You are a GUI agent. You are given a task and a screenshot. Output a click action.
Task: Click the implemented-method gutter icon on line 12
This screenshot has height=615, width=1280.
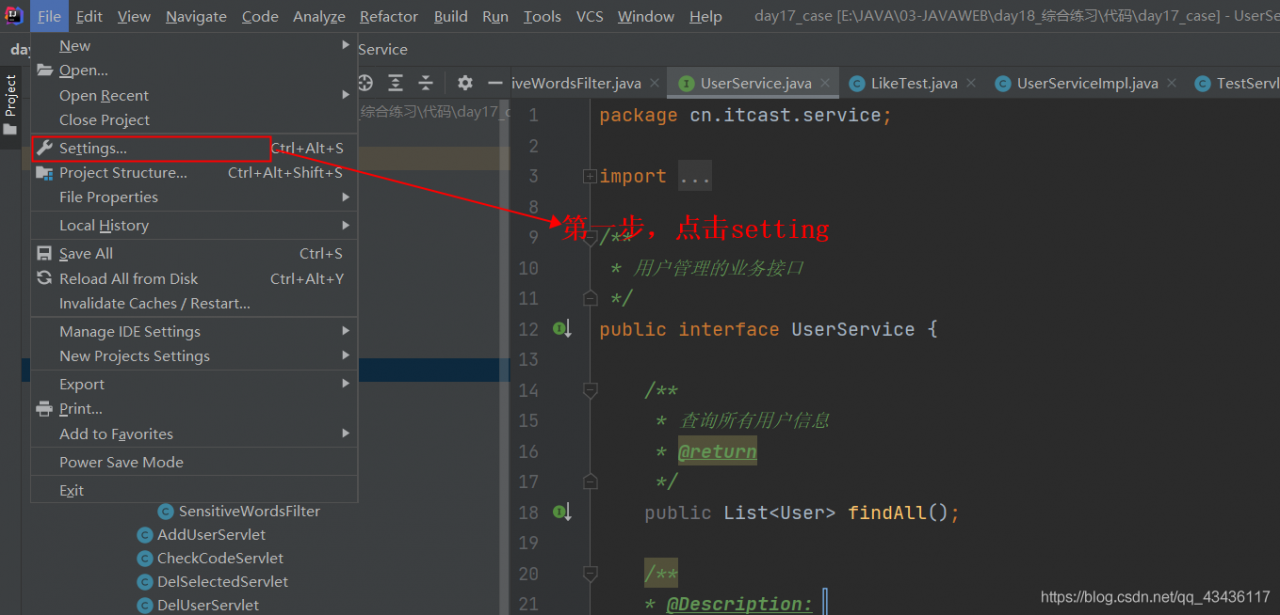click(x=562, y=329)
